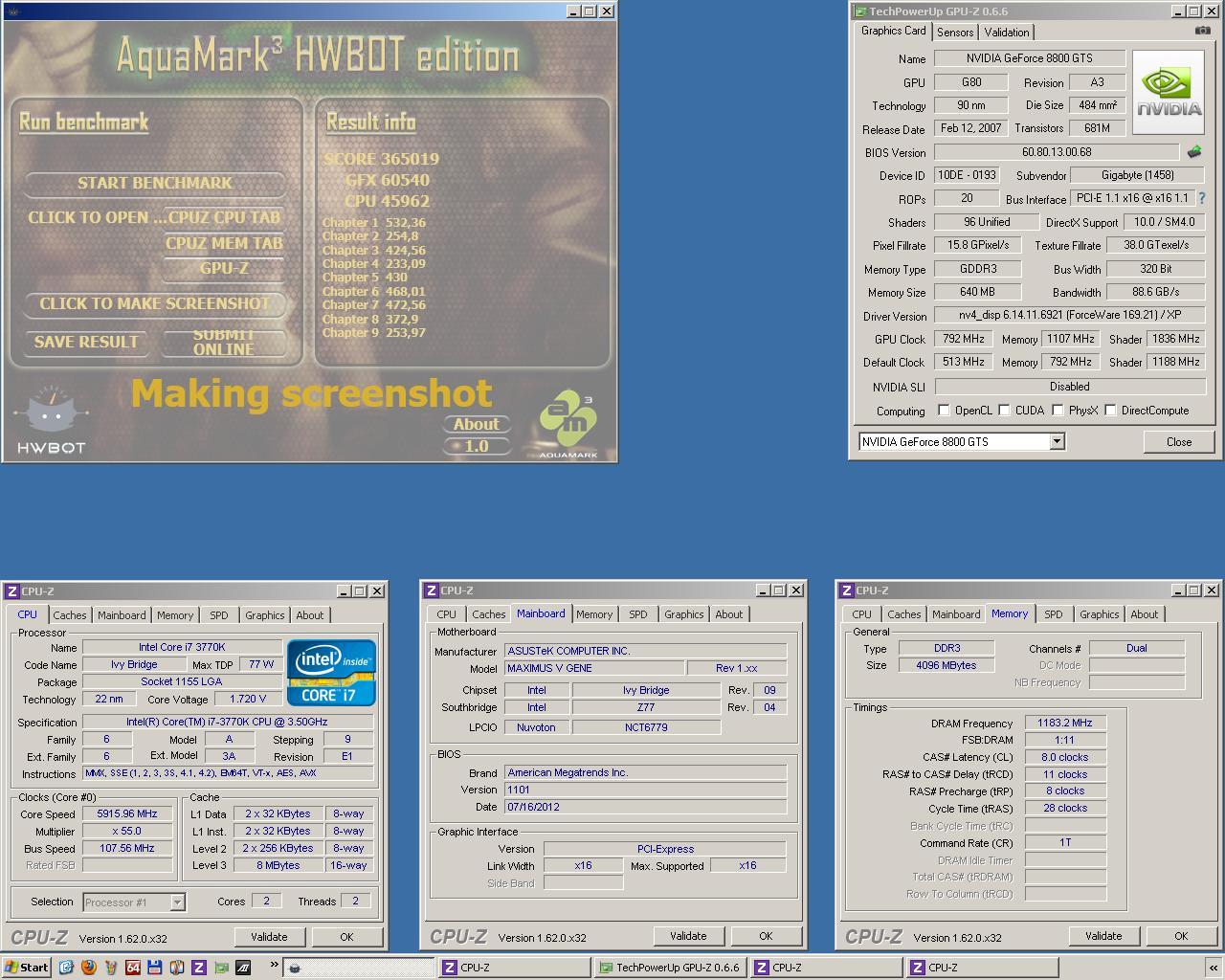Click the icon right of floppy disk in quick launch
Viewport: 1225px width, 980px height.
click(x=176, y=968)
